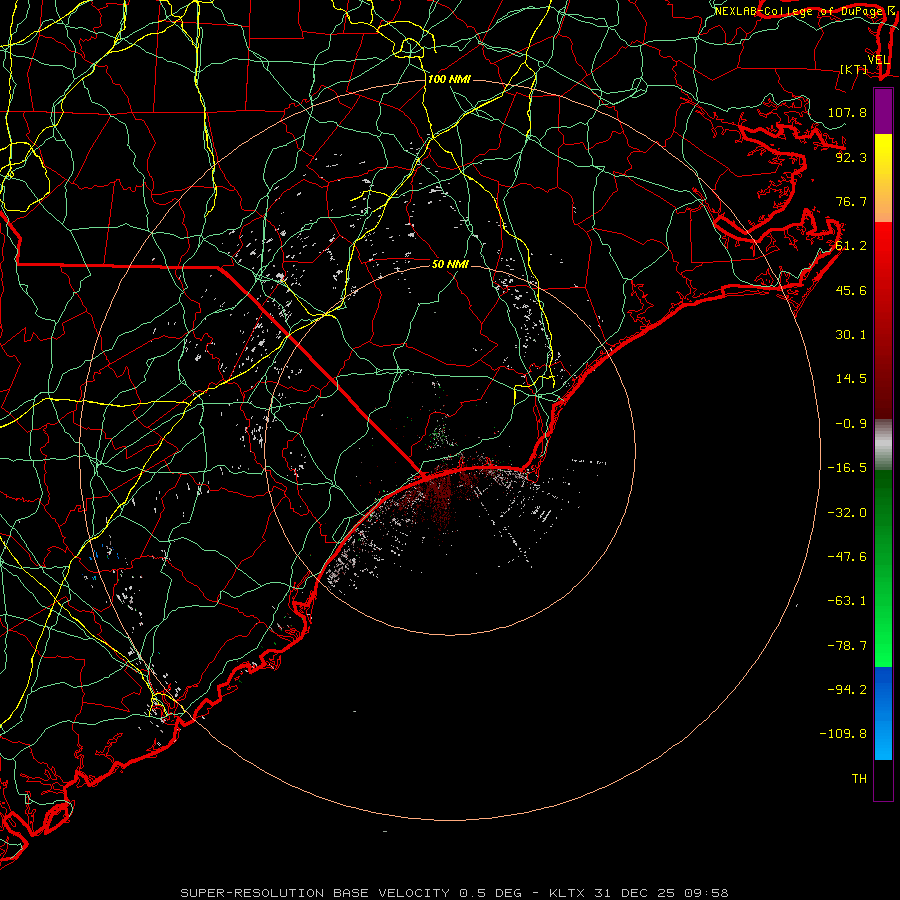The height and width of the screenshot is (900, 900).
Task: Click the -94.2 velocity scale value
Action: [847, 690]
